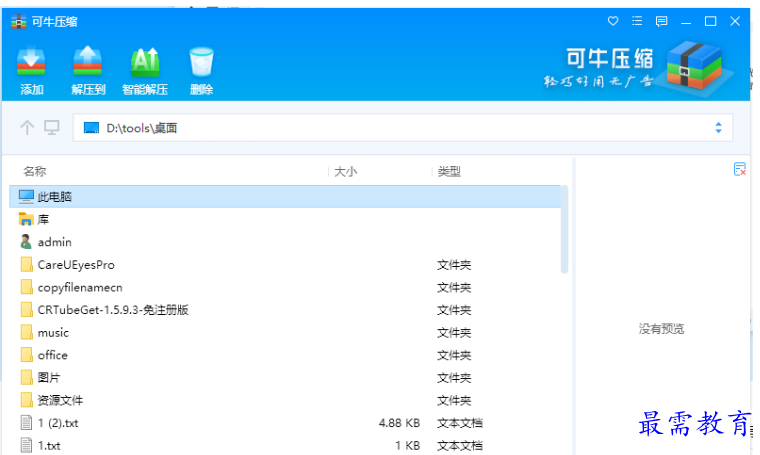This screenshot has height=455, width=760.
Task: Select the CareUEyesPro folder
Action: point(75,265)
